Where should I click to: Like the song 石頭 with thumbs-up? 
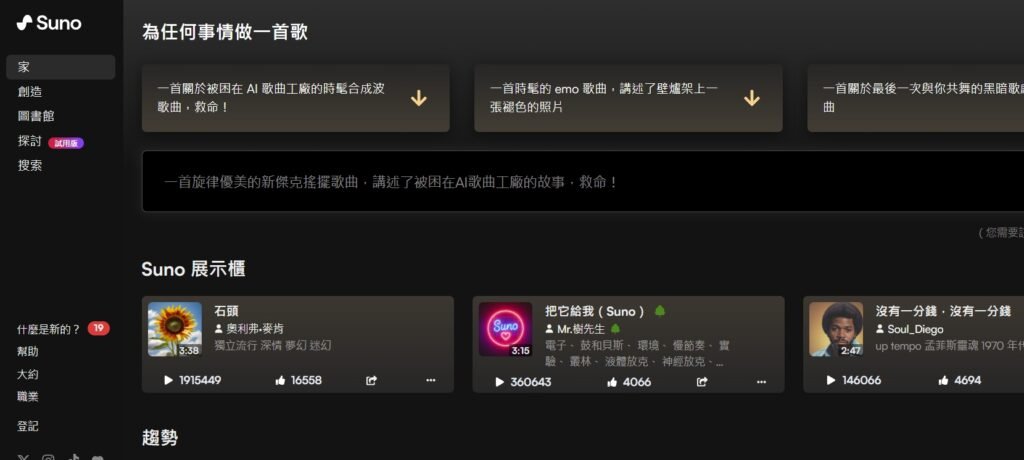coord(281,380)
